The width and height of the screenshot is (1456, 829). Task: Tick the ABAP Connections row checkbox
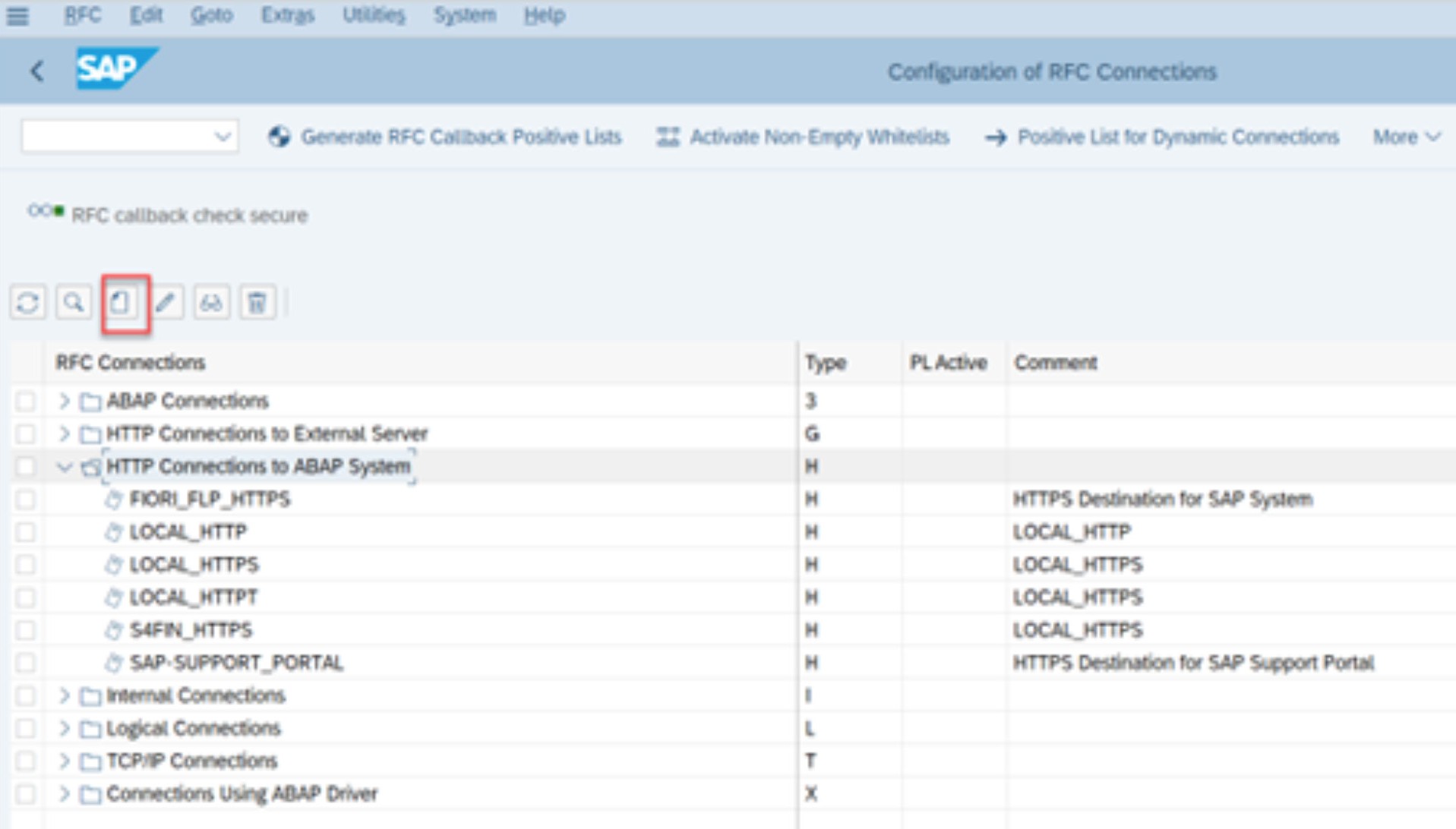click(x=26, y=401)
